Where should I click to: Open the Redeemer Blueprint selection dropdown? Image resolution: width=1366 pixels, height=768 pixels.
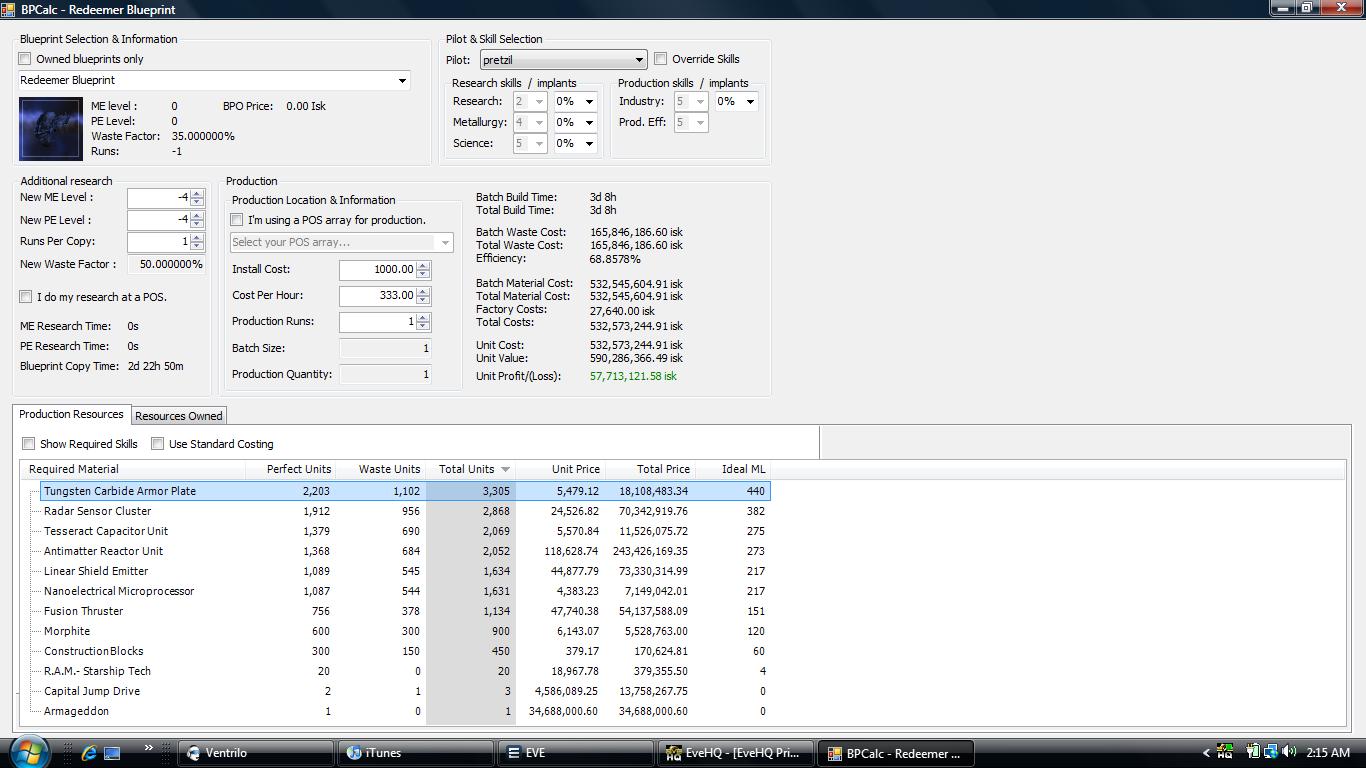(214, 80)
